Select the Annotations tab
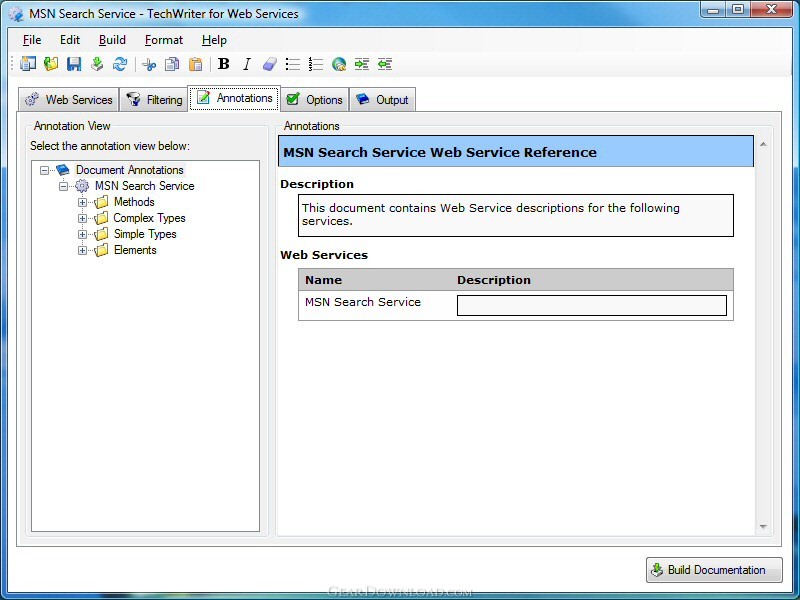800x600 pixels. (234, 98)
